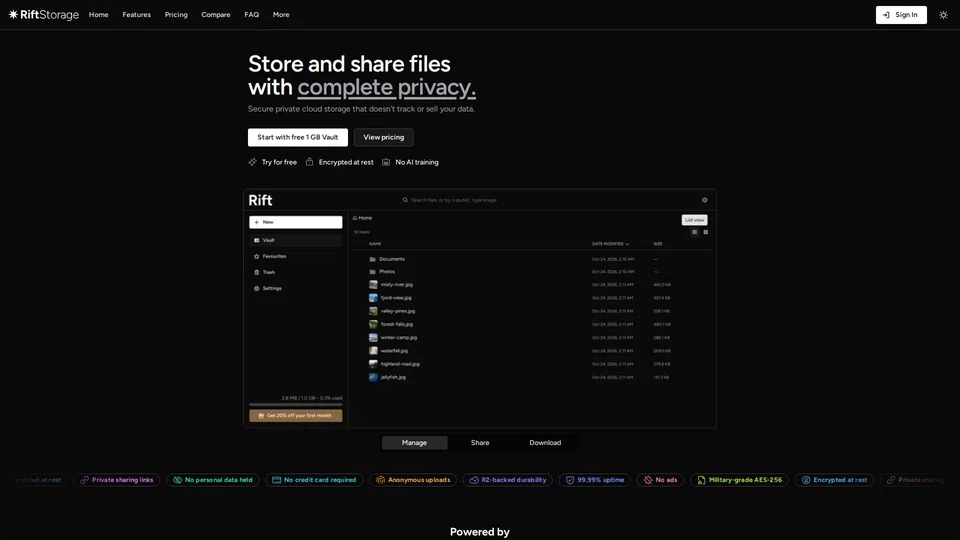This screenshot has width=960, height=540.
Task: Toggle the light/dark theme sun icon
Action: click(943, 15)
